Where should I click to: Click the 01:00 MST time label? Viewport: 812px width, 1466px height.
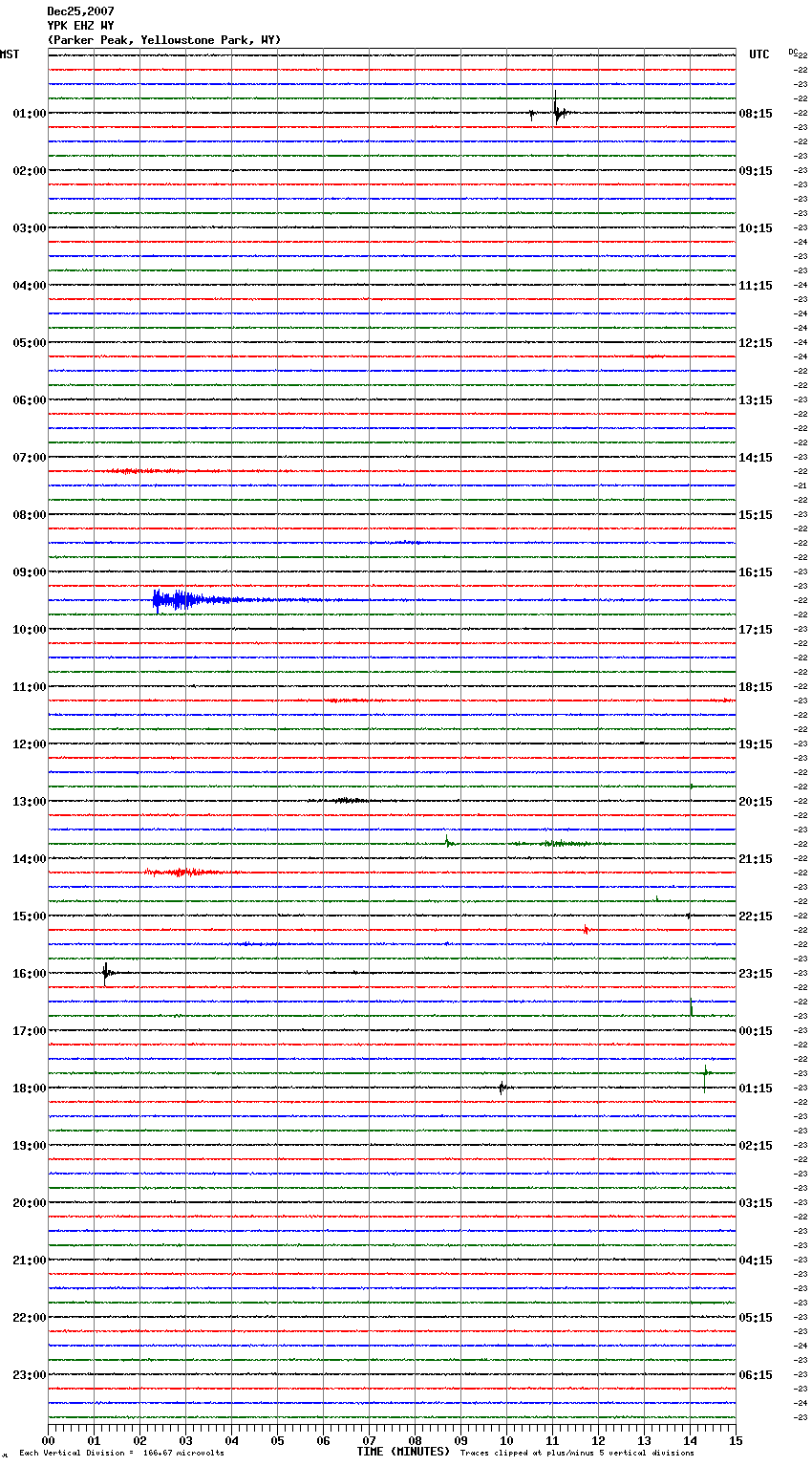[x=30, y=114]
